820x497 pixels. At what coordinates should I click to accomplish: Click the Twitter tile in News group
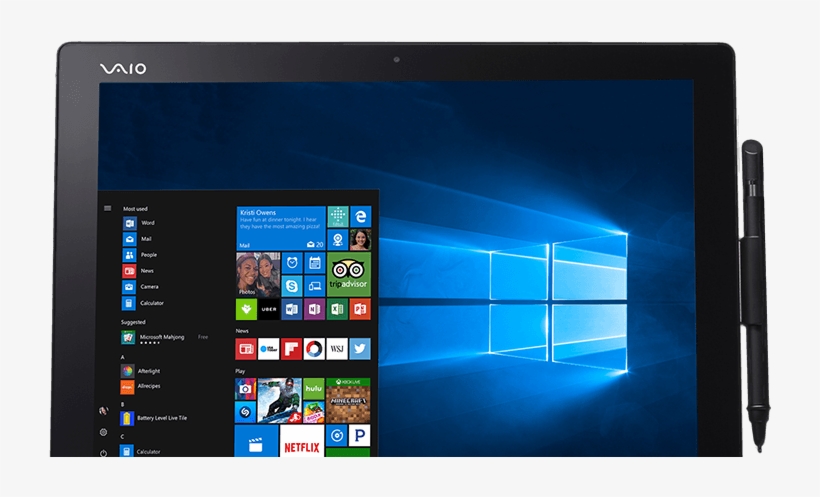pyautogui.click(x=360, y=349)
